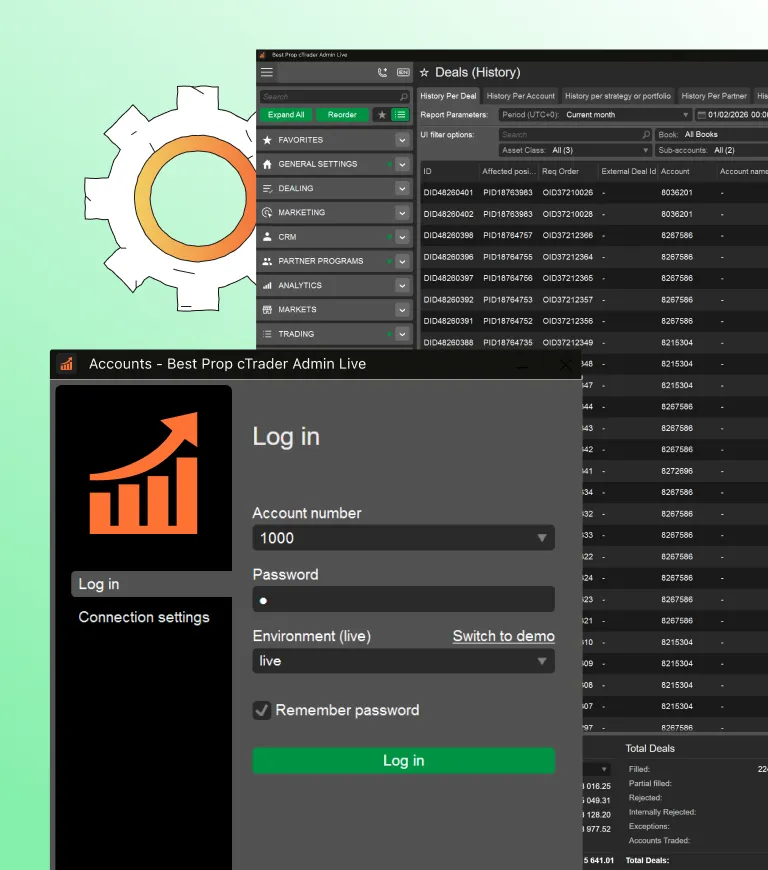The width and height of the screenshot is (768, 870).
Task: Sort by the Account column header
Action: tap(687, 171)
